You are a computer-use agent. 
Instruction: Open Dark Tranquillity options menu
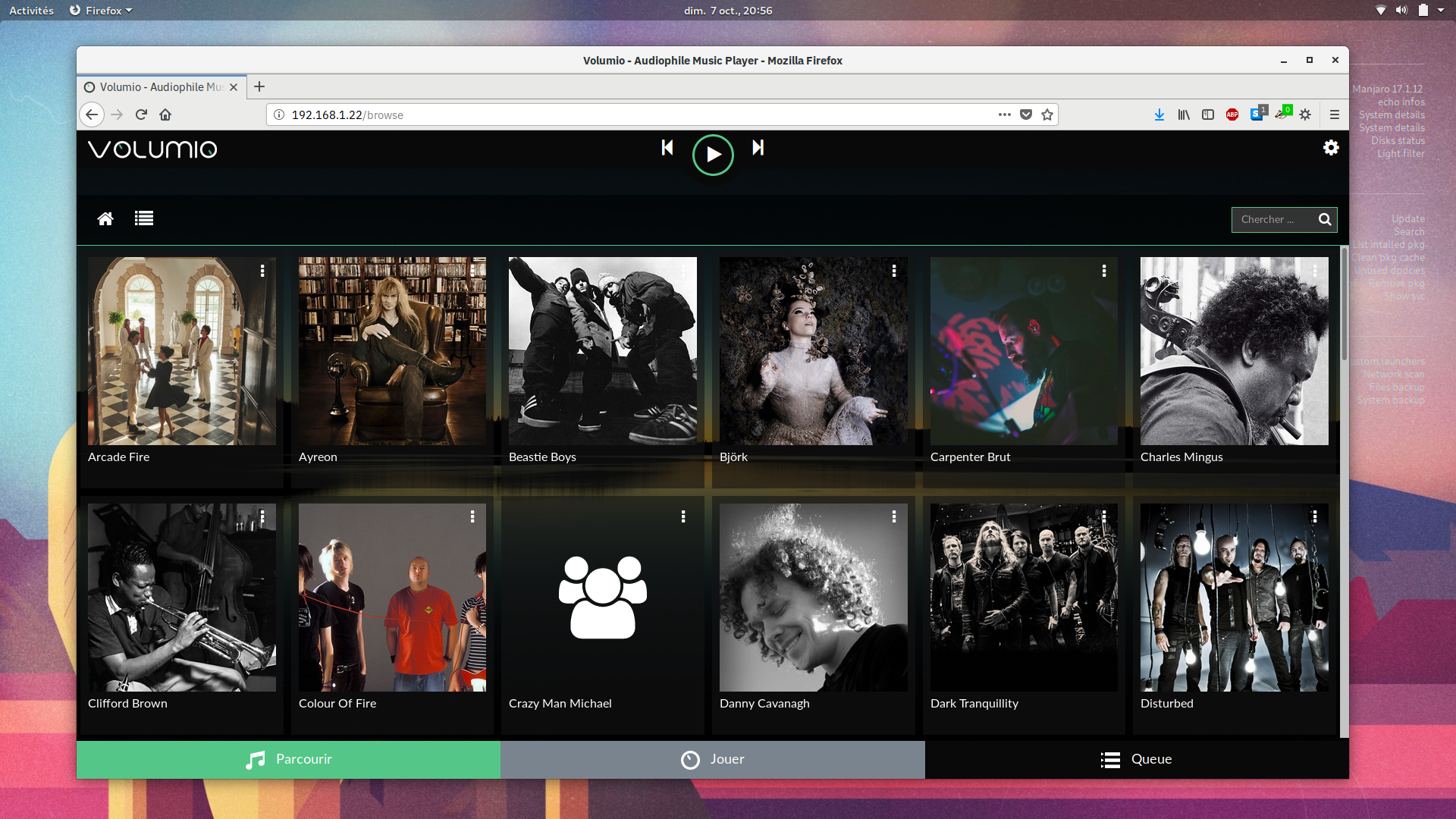click(1104, 516)
